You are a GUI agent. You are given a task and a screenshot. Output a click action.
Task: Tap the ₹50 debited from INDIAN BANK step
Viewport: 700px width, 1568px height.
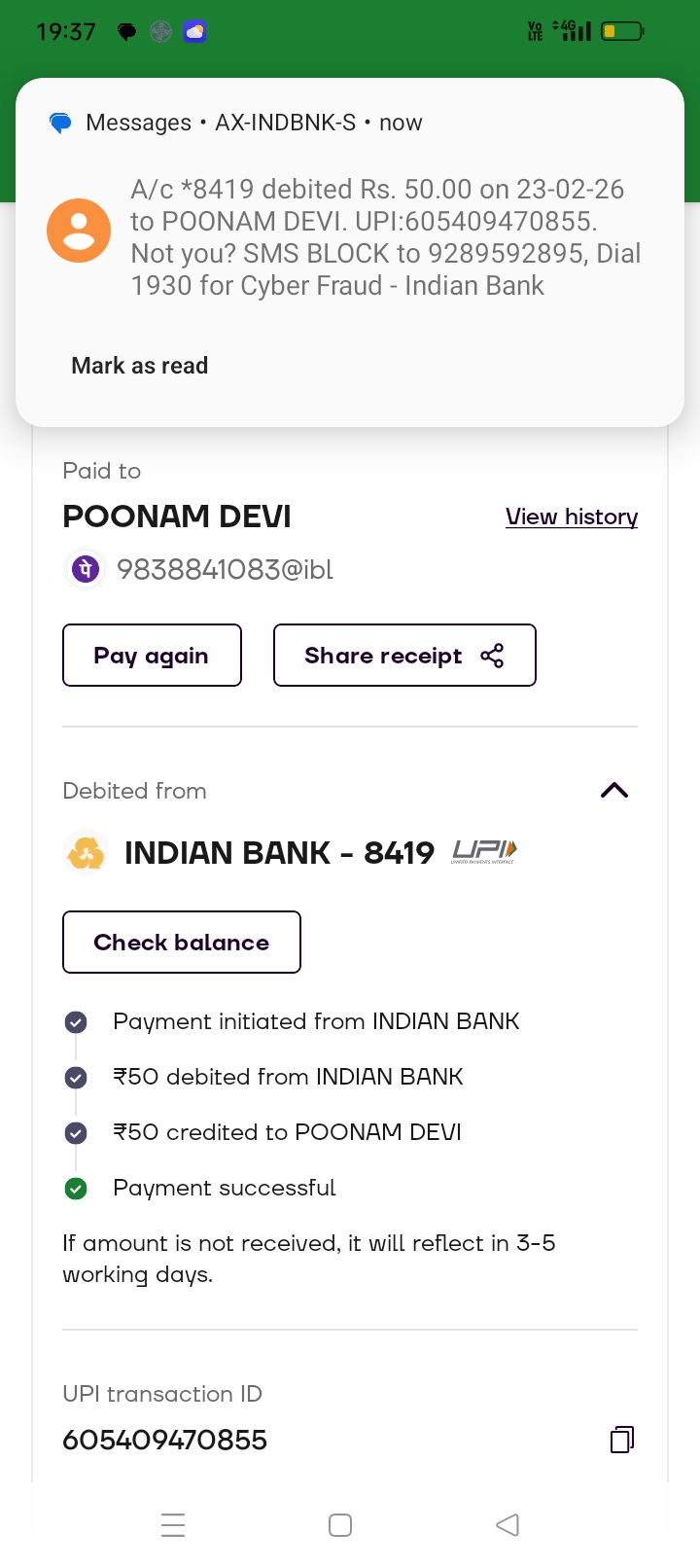pos(288,1077)
